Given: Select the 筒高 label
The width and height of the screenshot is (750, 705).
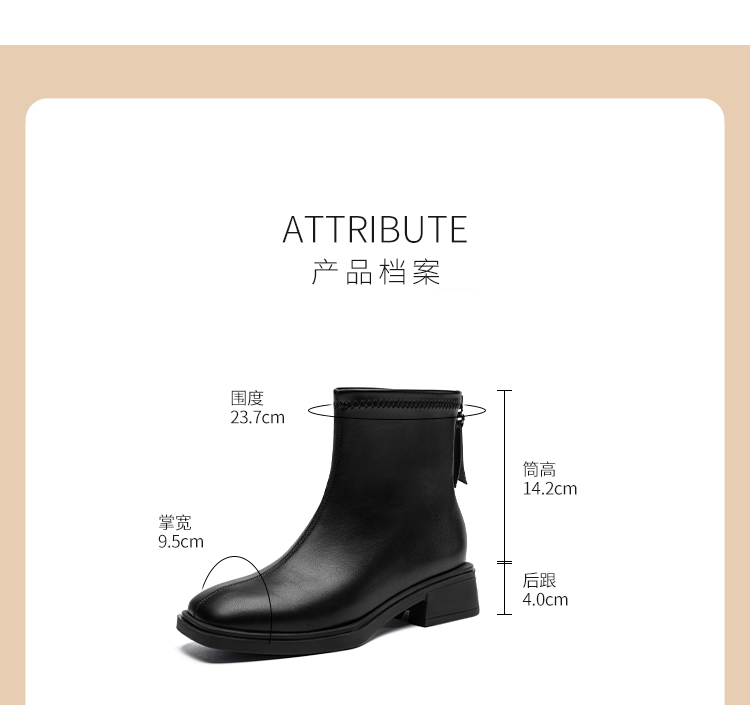Looking at the screenshot, I should pyautogui.click(x=539, y=470).
